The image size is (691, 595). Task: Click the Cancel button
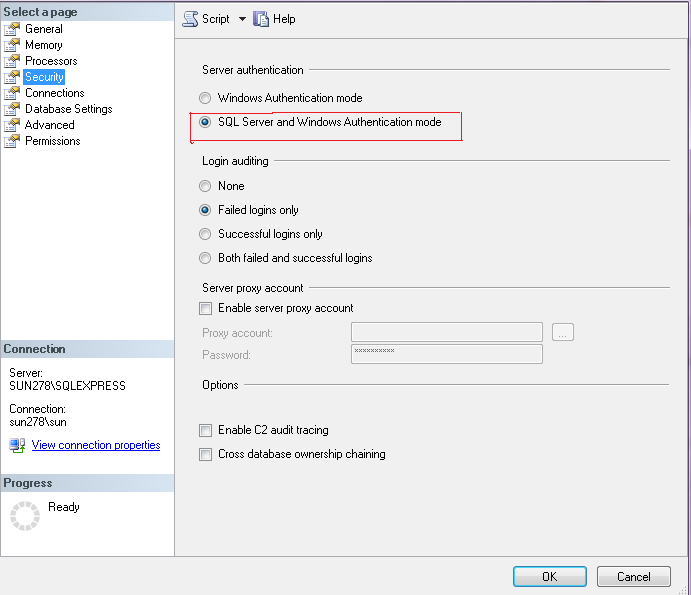click(634, 576)
